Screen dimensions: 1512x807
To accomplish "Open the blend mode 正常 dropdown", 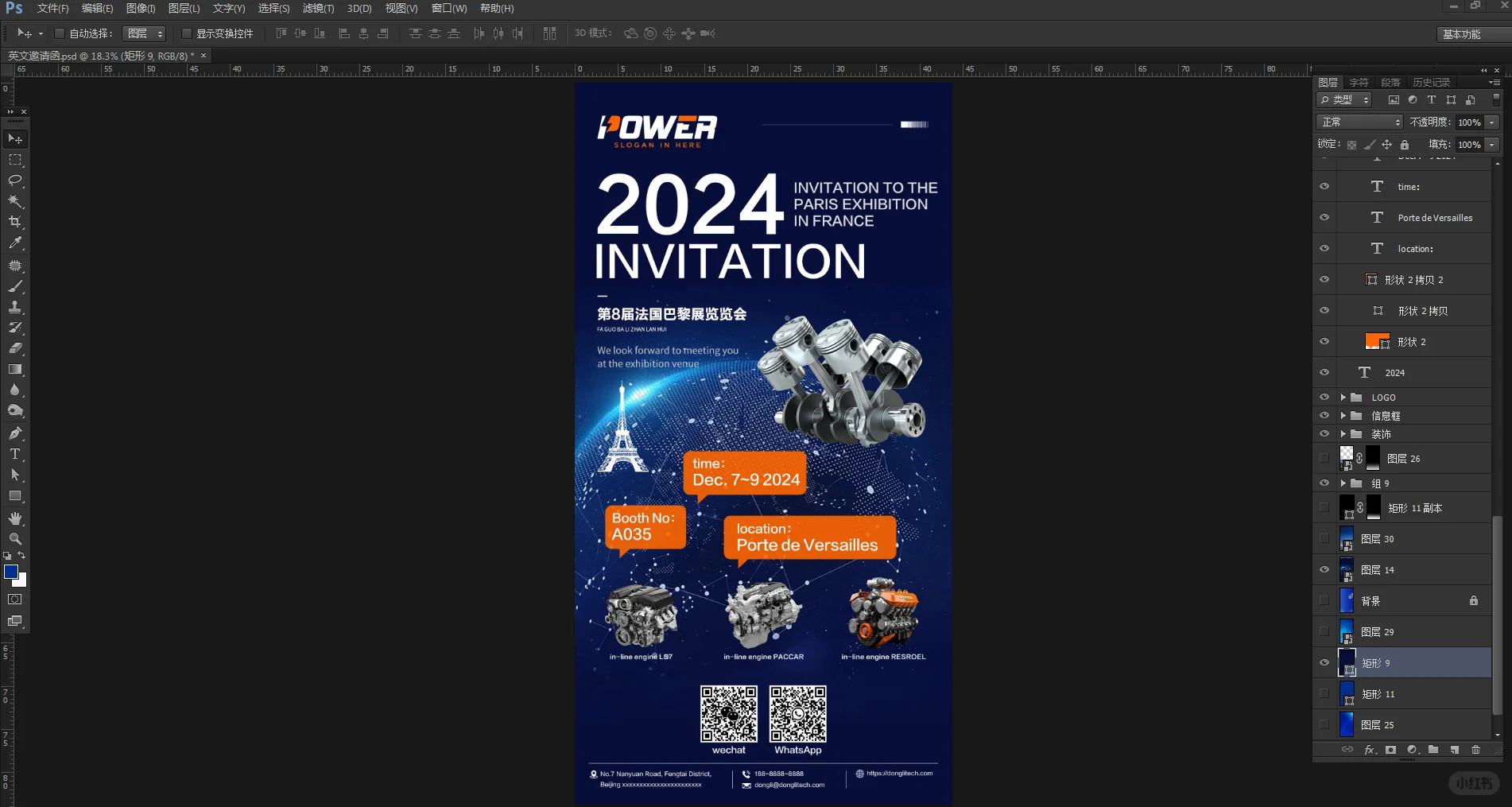I will click(1360, 122).
